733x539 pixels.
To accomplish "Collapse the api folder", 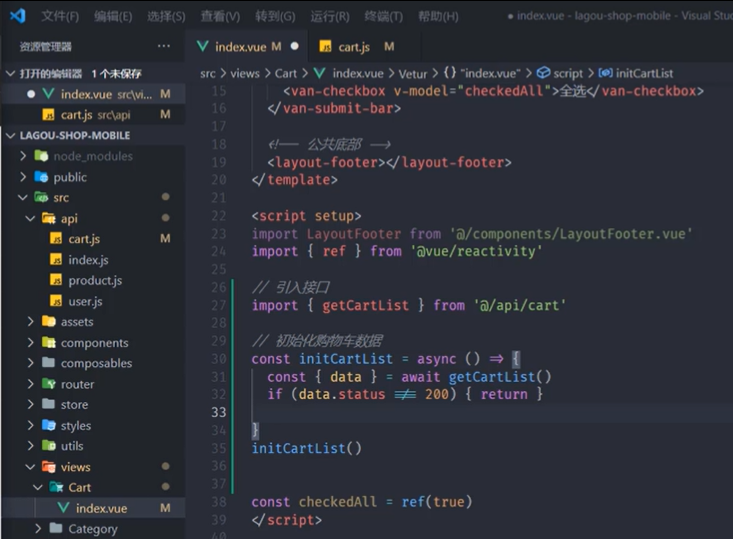I will 93,218.
